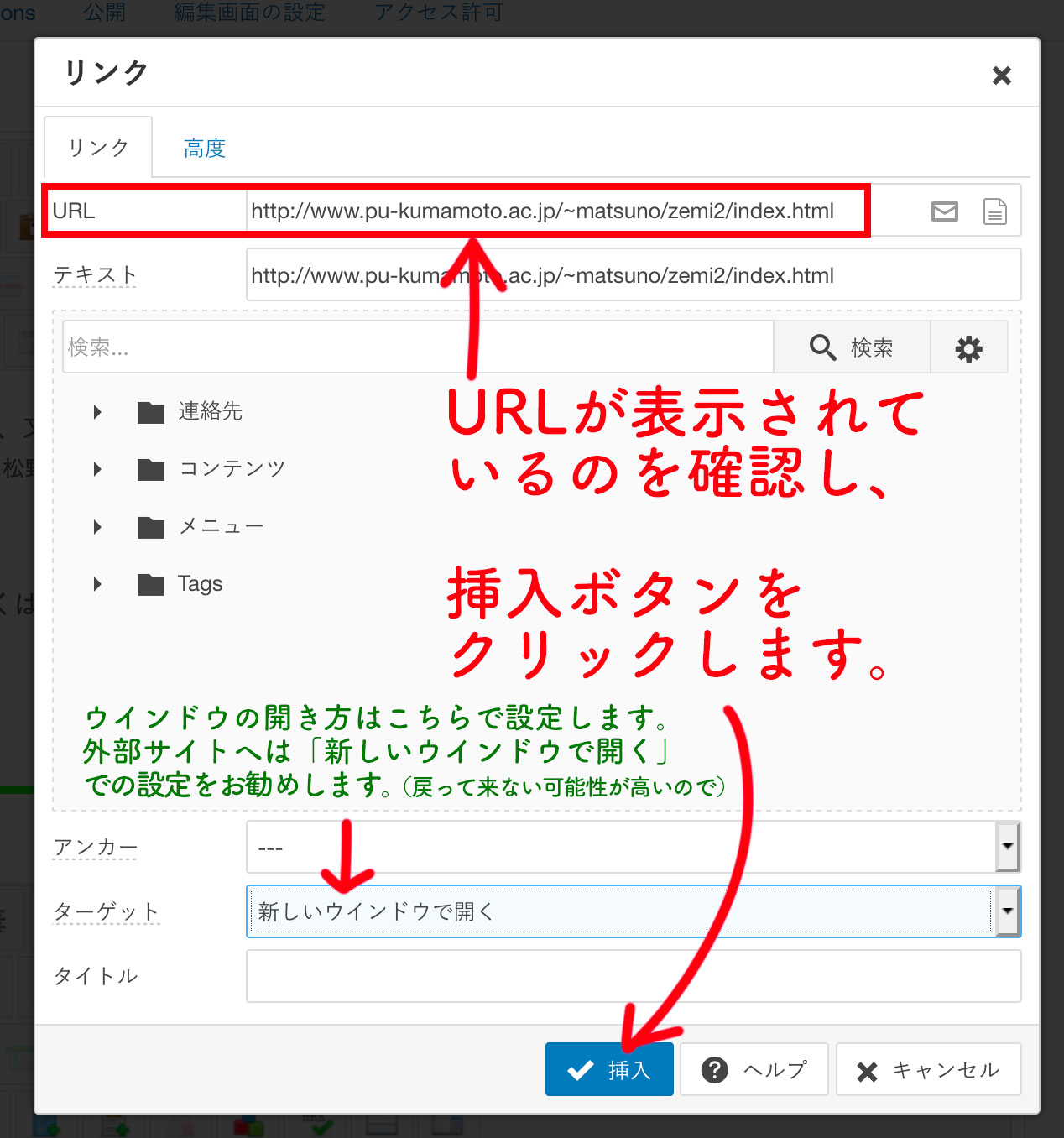The width and height of the screenshot is (1064, 1138).
Task: Click the email link envelope icon
Action: pyautogui.click(x=944, y=211)
